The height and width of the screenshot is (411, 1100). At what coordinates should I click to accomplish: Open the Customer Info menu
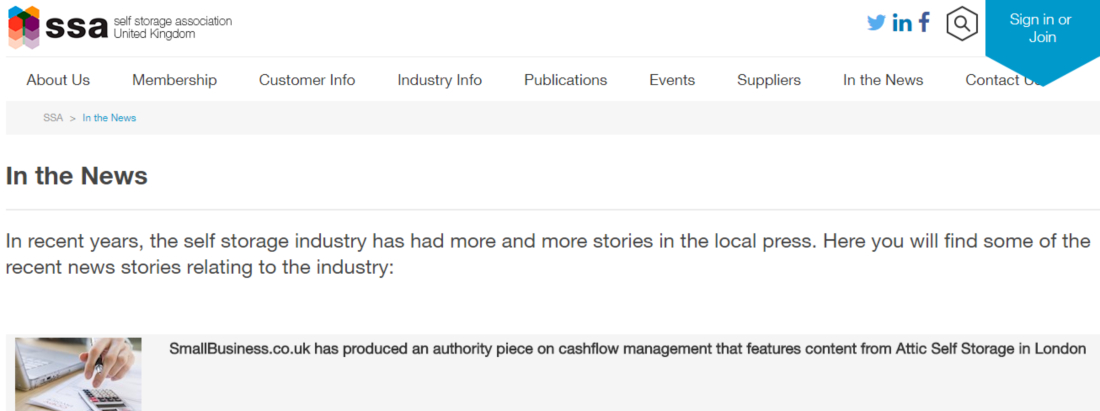point(307,80)
